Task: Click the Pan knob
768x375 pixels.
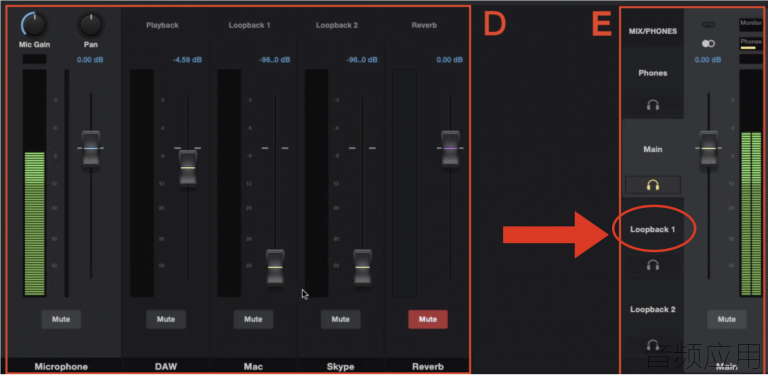Action: tap(91, 25)
